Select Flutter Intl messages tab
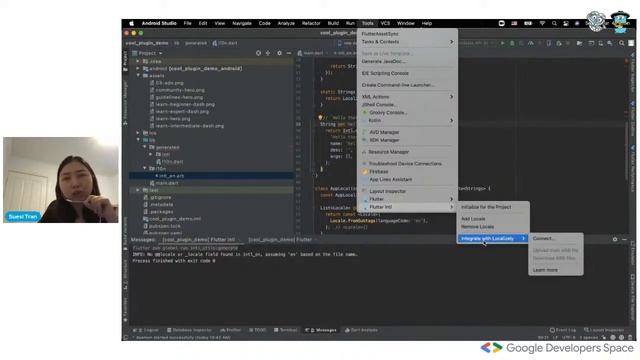The image size is (640, 360). [x=199, y=240]
